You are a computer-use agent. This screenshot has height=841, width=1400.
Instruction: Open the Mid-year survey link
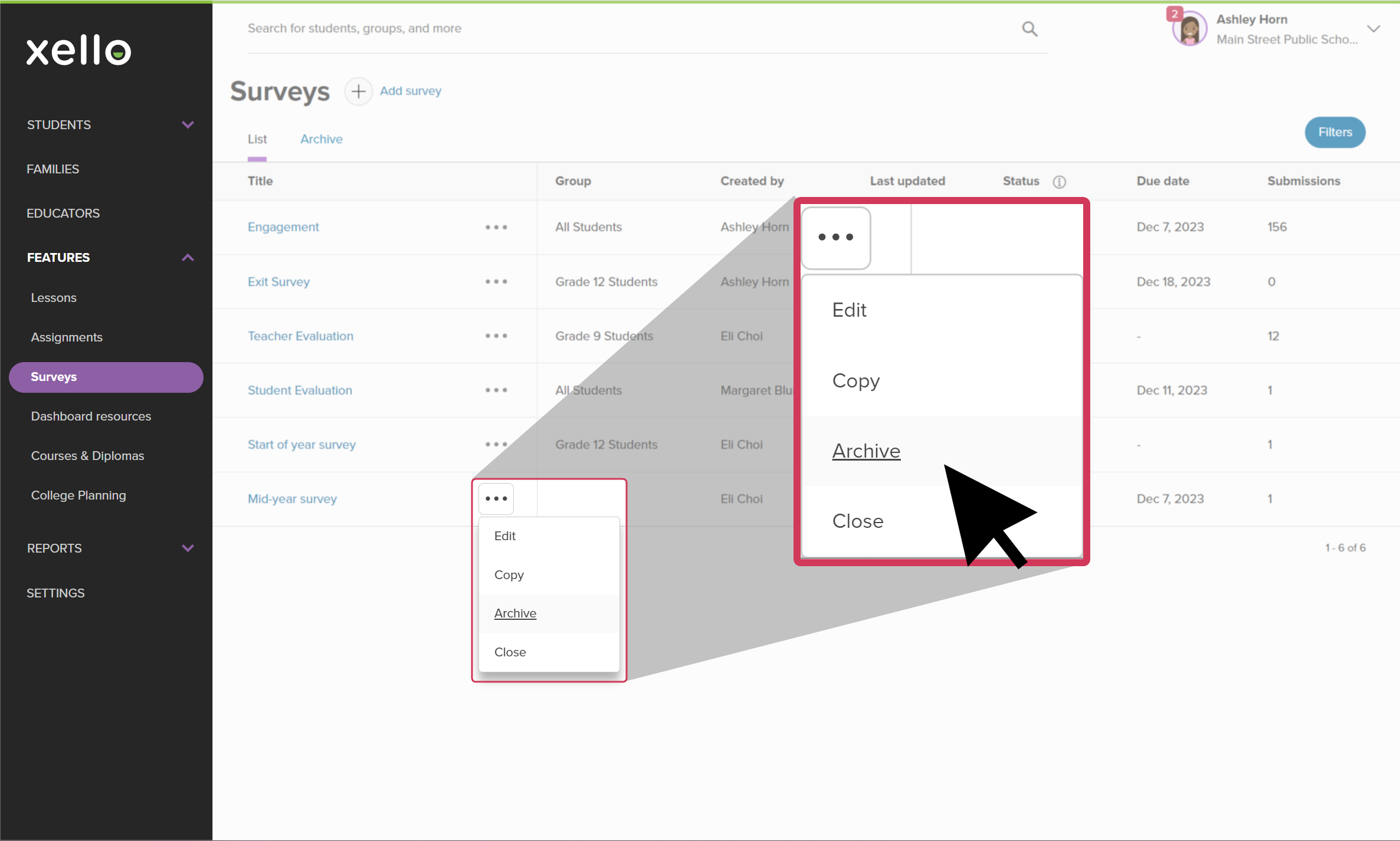coord(292,499)
